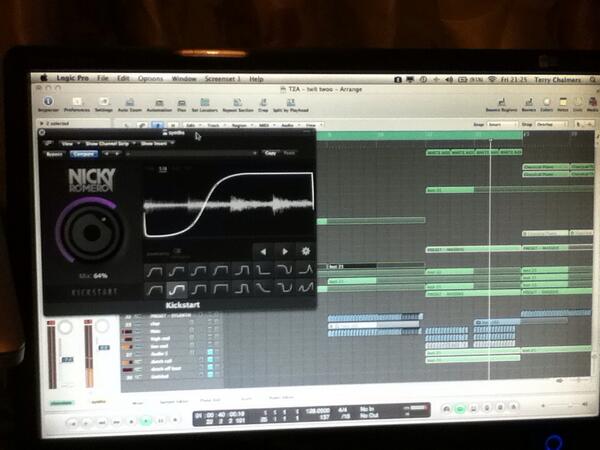
Task: Toggle Auto Zoom in the toolbar
Action: 130,104
